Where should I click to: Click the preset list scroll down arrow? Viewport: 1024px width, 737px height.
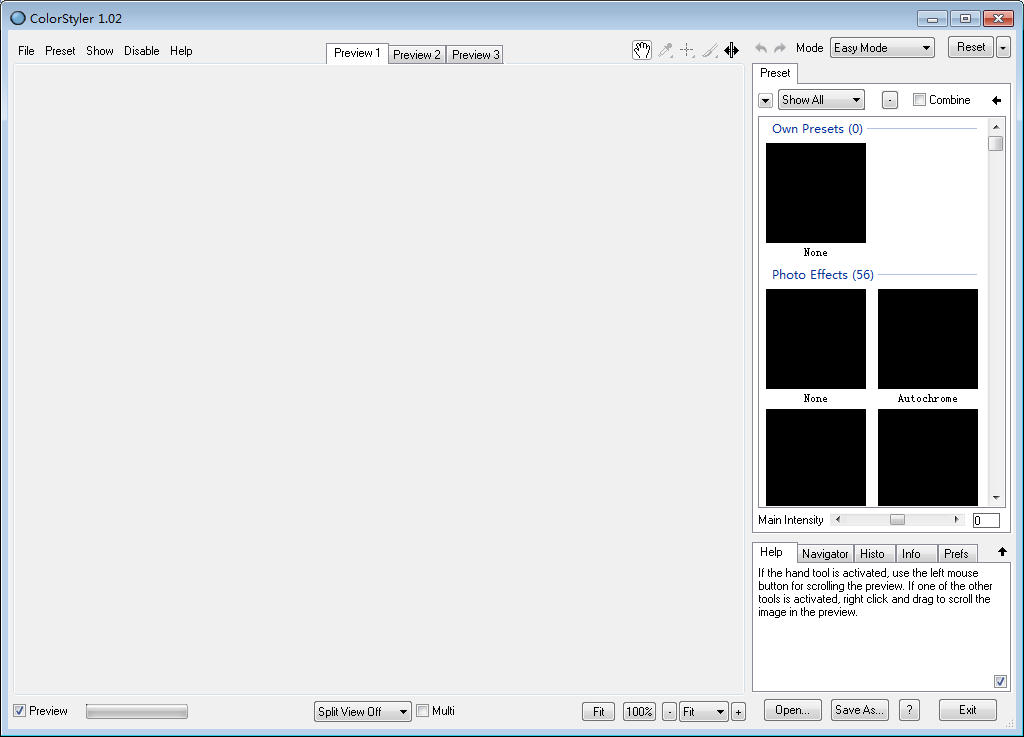click(996, 498)
